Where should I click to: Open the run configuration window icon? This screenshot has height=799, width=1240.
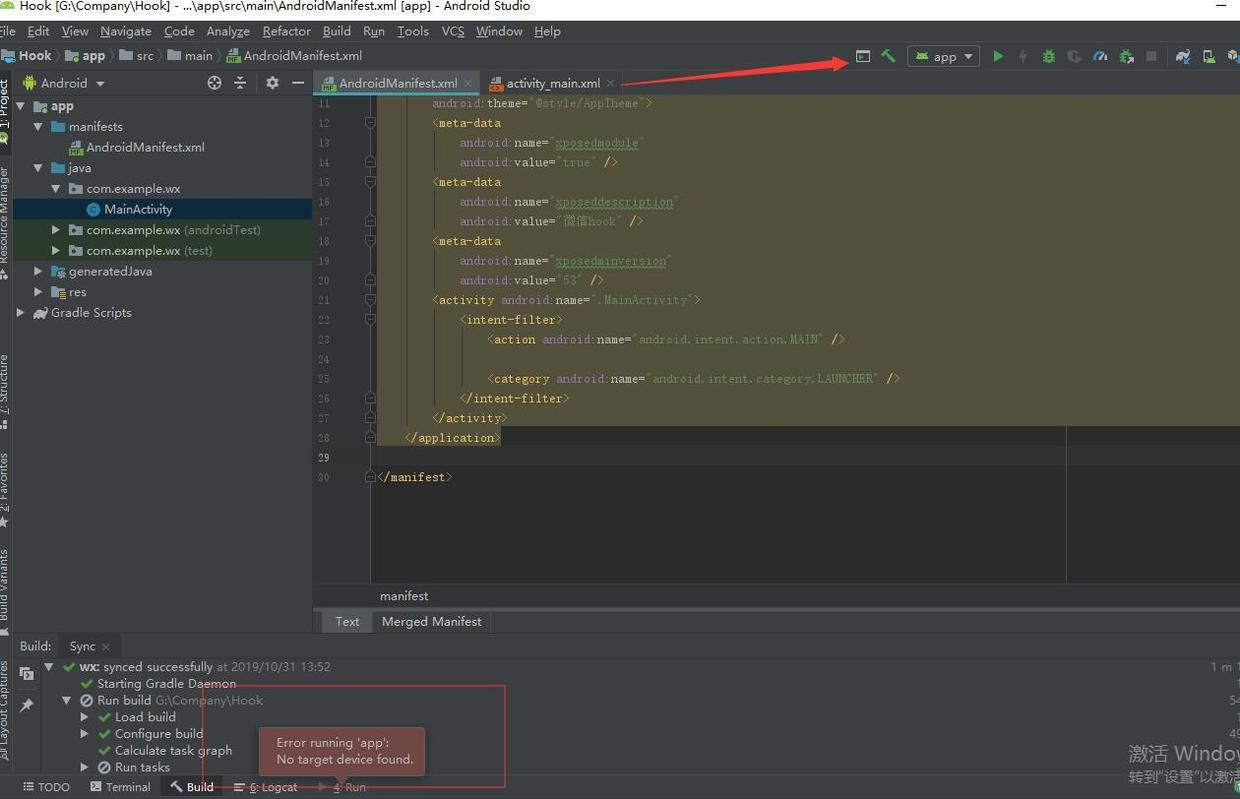tap(863, 57)
